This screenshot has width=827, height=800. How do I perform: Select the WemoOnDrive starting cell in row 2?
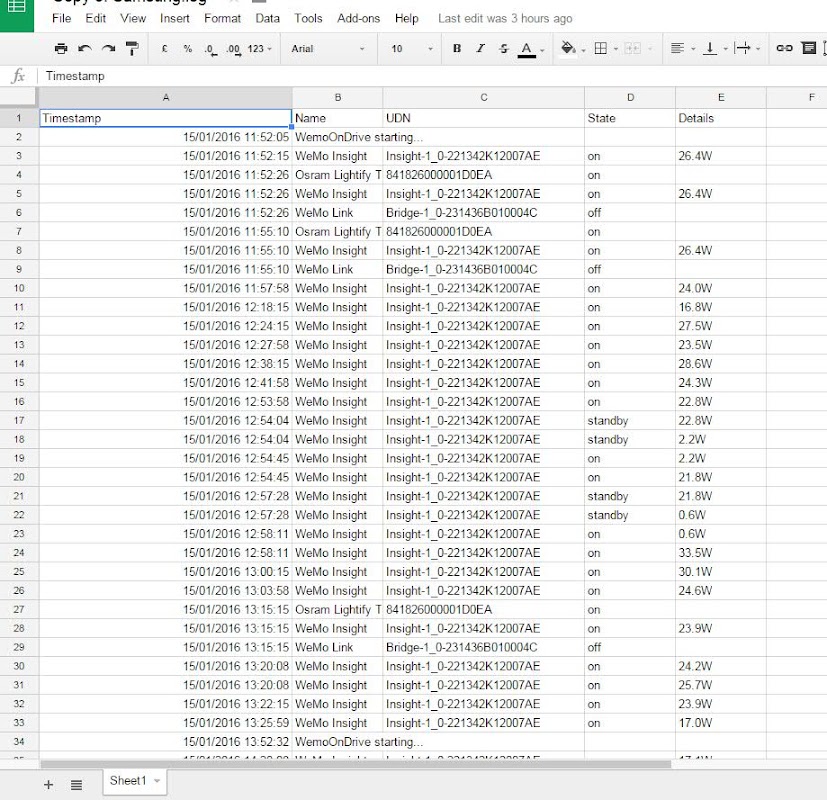coord(338,137)
